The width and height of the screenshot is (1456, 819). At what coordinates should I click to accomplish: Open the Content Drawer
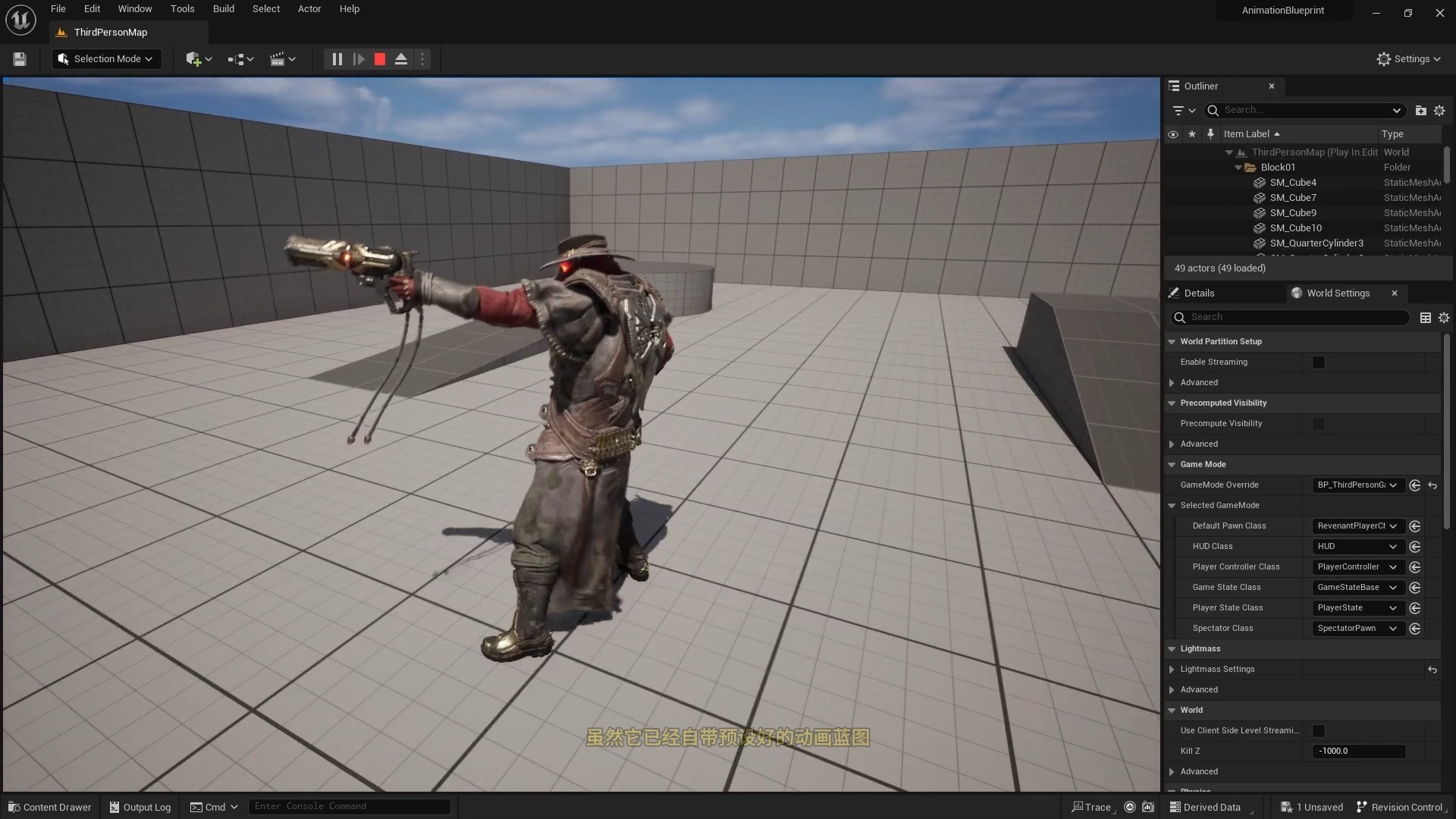pyautogui.click(x=50, y=808)
